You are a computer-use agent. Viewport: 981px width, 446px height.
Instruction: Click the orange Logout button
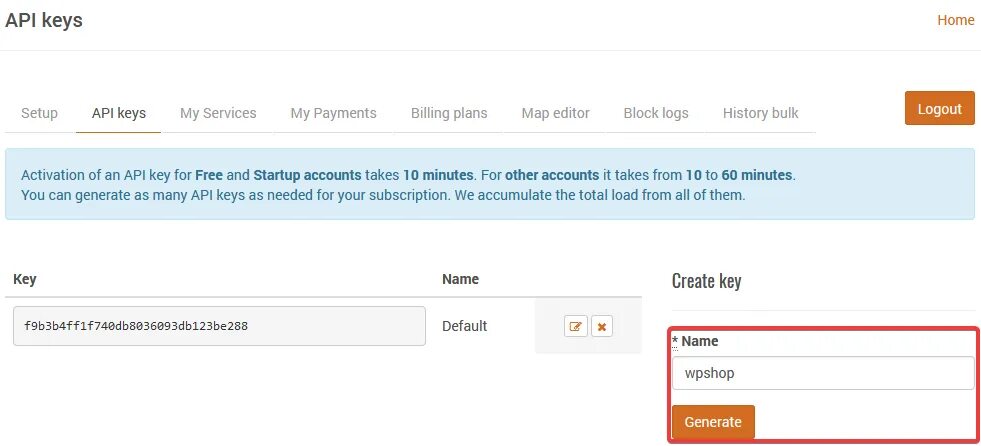pyautogui.click(x=940, y=108)
